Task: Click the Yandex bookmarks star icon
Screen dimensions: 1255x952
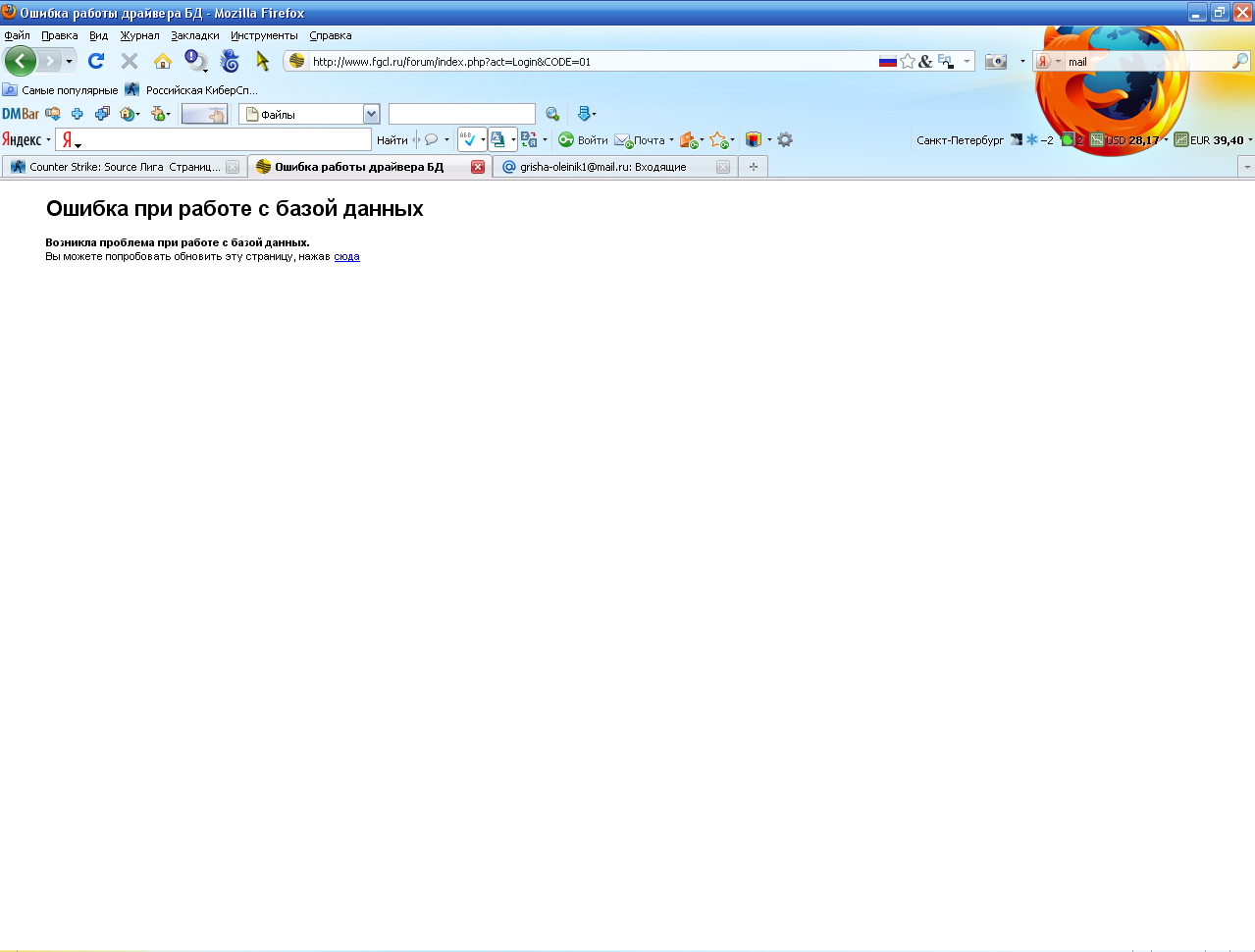Action: point(719,140)
